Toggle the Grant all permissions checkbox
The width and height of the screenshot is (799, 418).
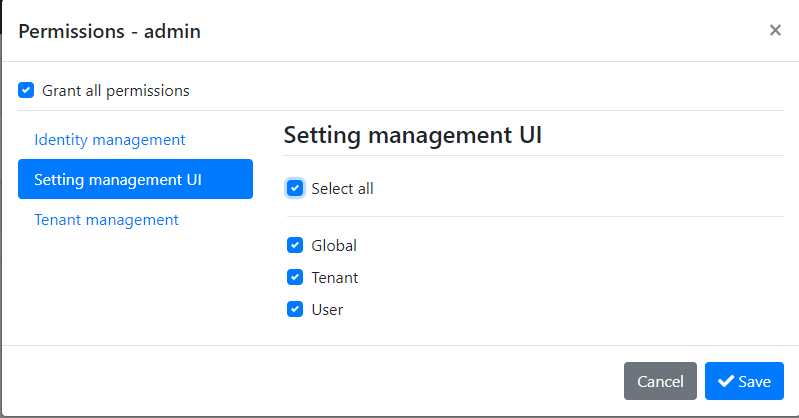(27, 90)
